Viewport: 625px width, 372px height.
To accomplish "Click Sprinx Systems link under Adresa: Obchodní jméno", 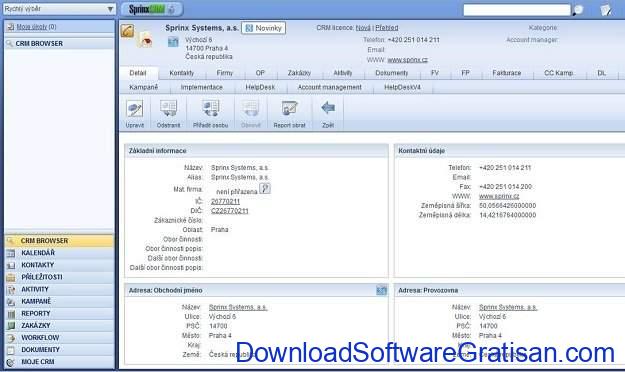I will pos(238,307).
